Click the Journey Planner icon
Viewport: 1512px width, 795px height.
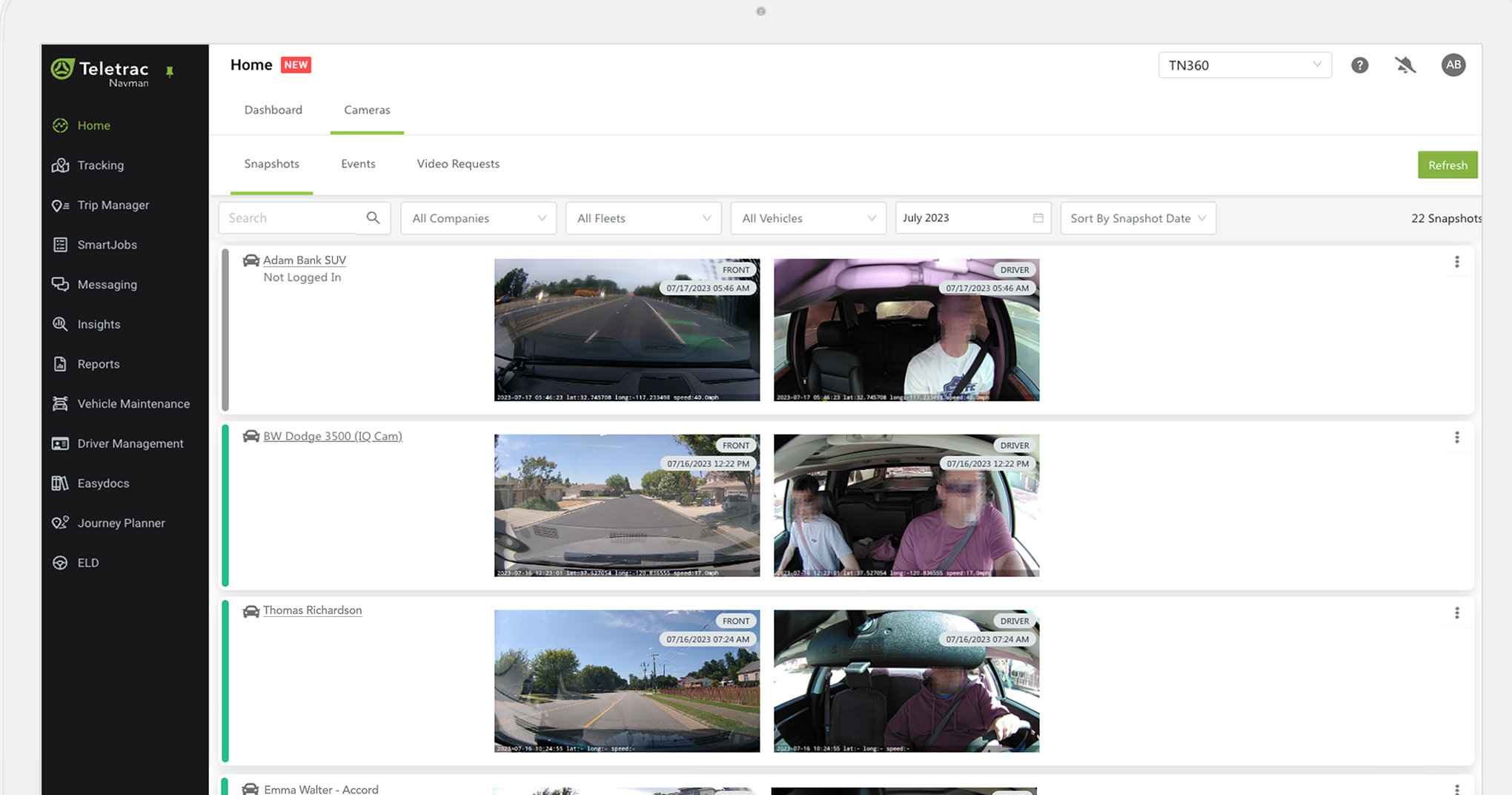[61, 523]
